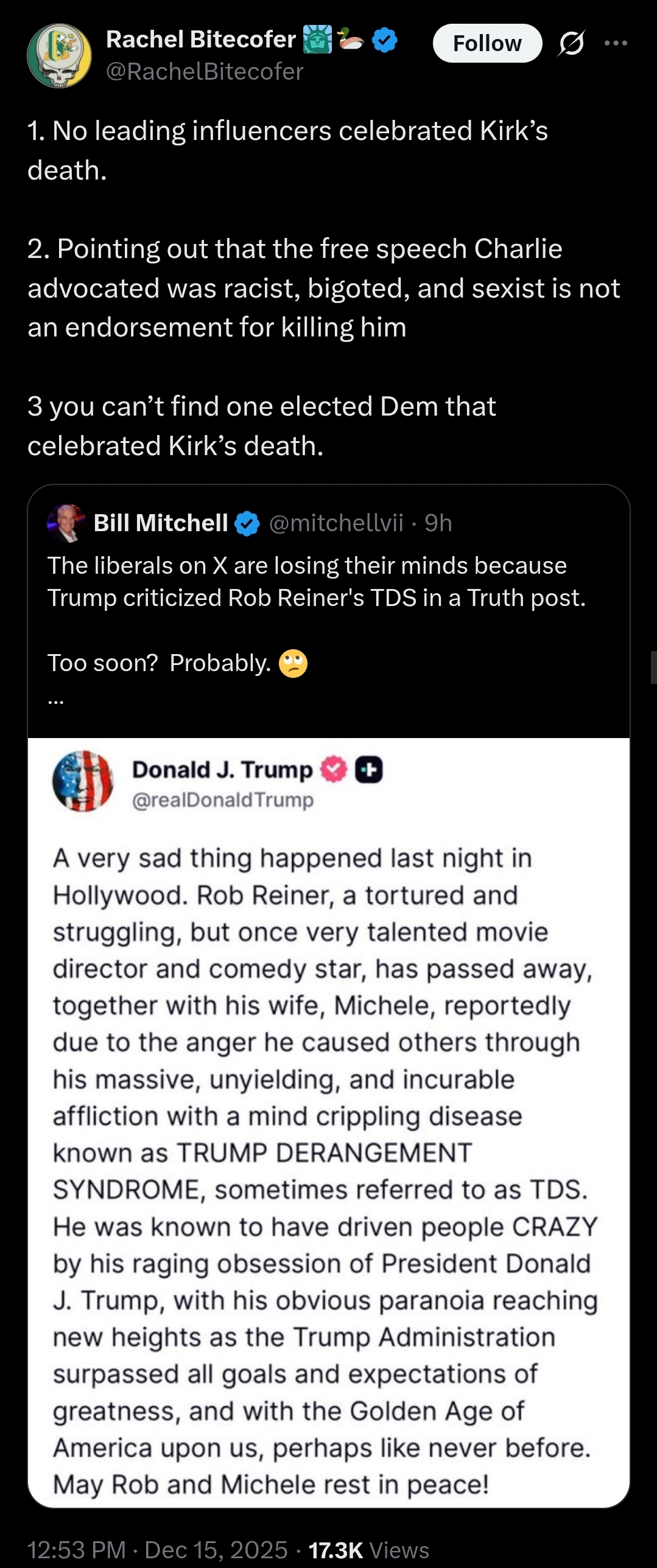The height and width of the screenshot is (1568, 657).
Task: Click the Statue of Liberty emoji
Action: tap(317, 40)
